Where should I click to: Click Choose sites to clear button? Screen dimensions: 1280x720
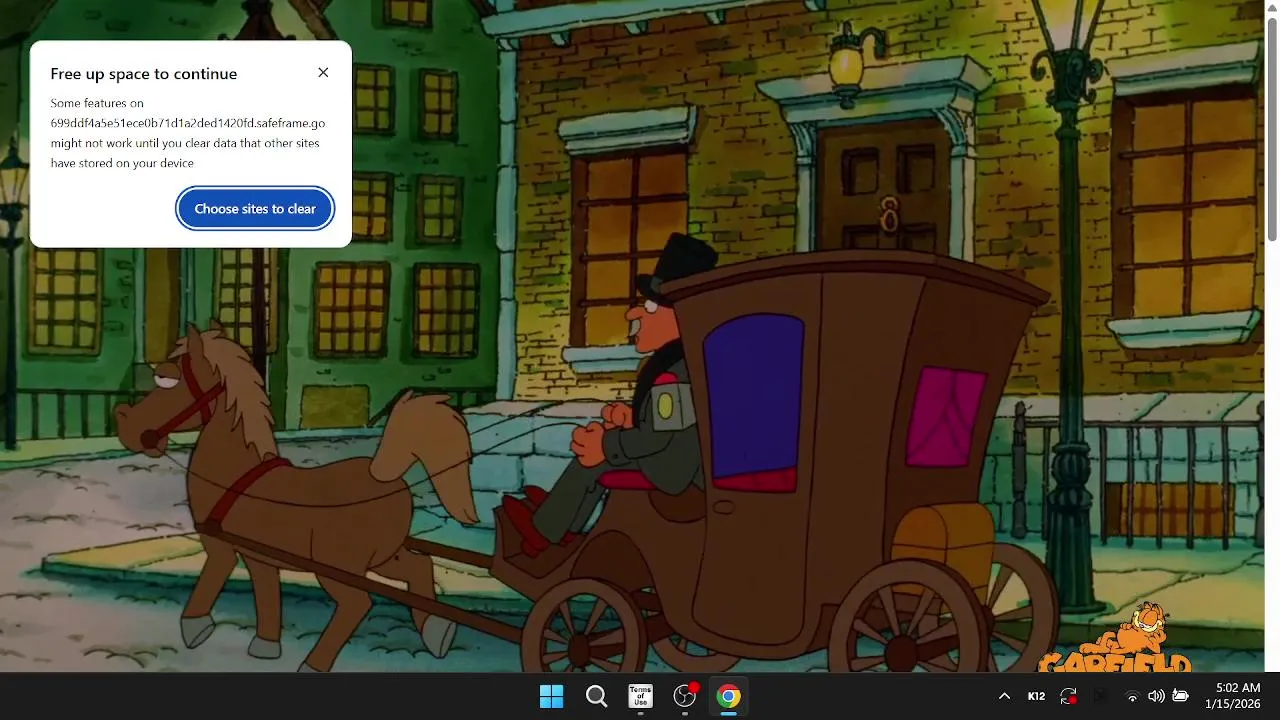pos(255,209)
